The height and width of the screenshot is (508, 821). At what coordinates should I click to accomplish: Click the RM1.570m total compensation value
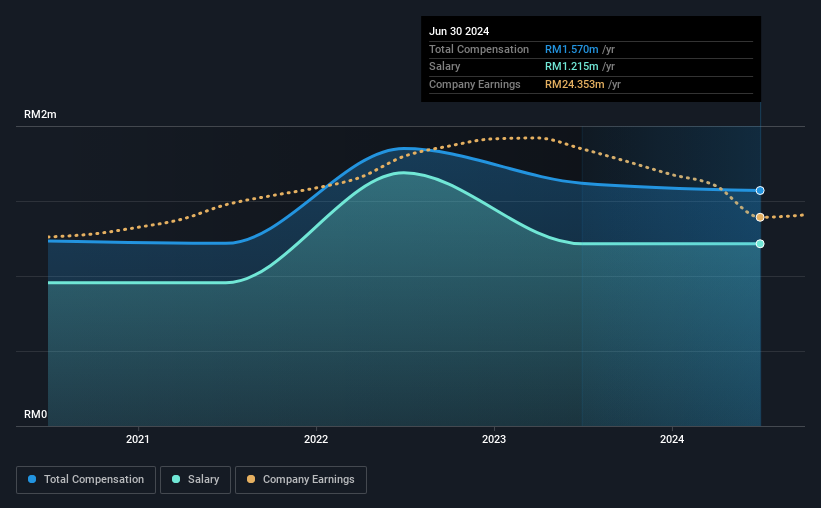pyautogui.click(x=571, y=49)
